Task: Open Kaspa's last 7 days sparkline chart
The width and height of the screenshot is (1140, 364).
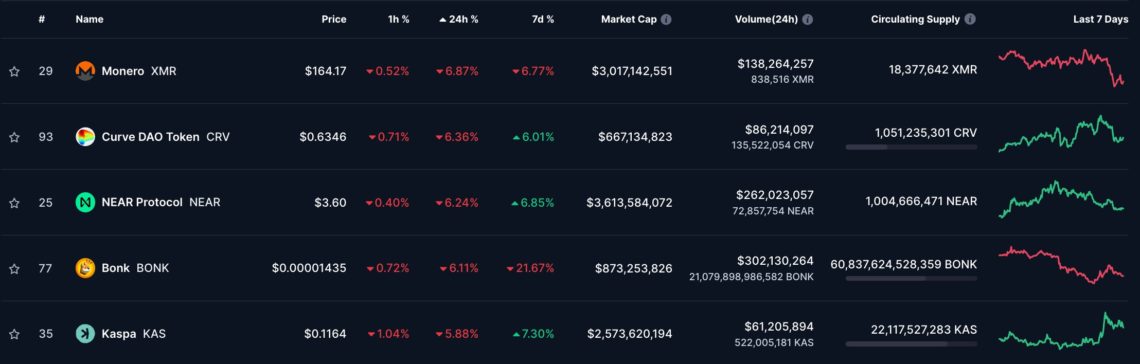Action: [1061, 331]
